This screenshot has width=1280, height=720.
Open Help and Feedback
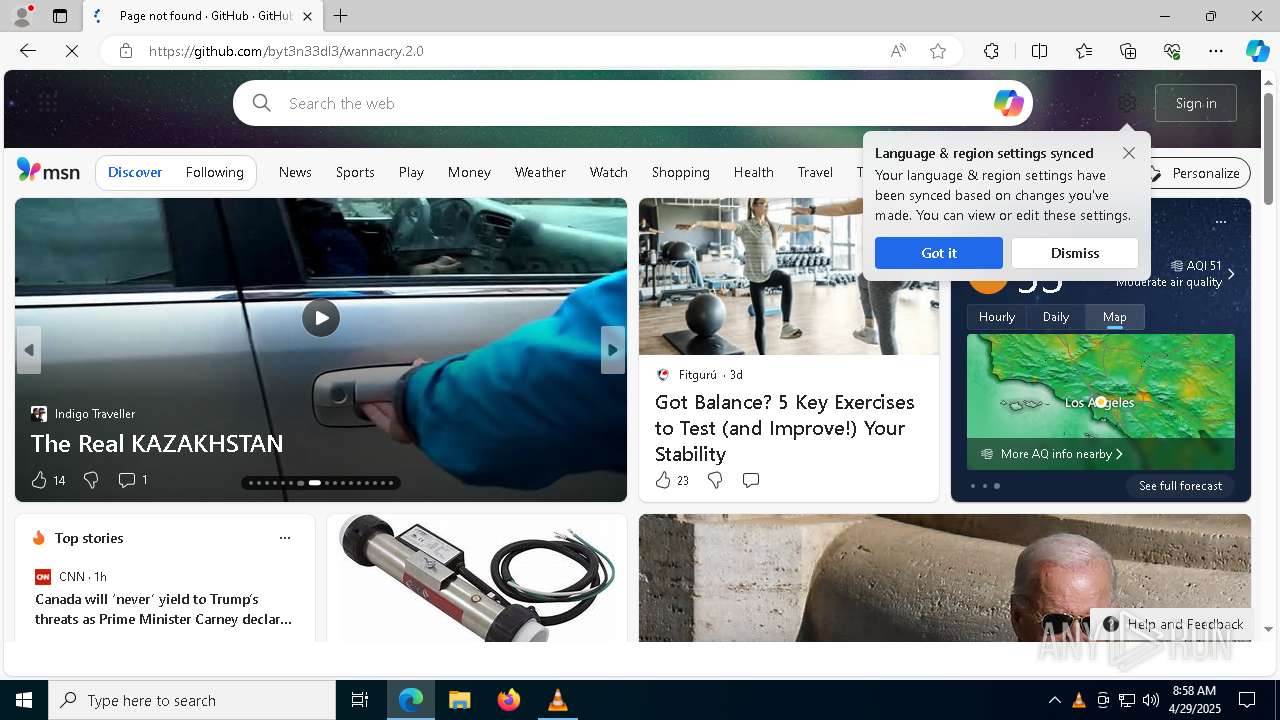point(1173,624)
